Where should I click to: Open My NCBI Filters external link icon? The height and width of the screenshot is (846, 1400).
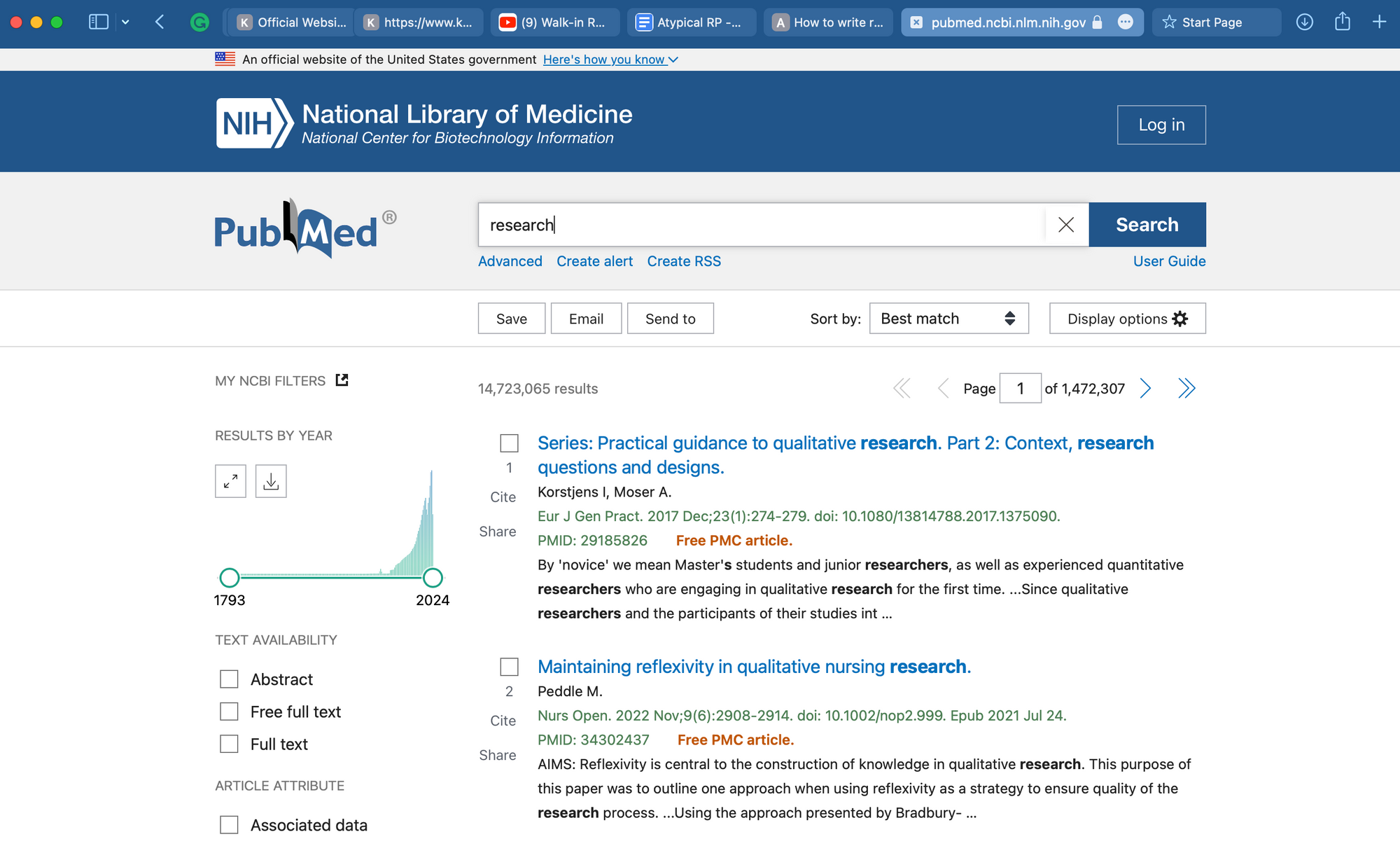pyautogui.click(x=342, y=380)
